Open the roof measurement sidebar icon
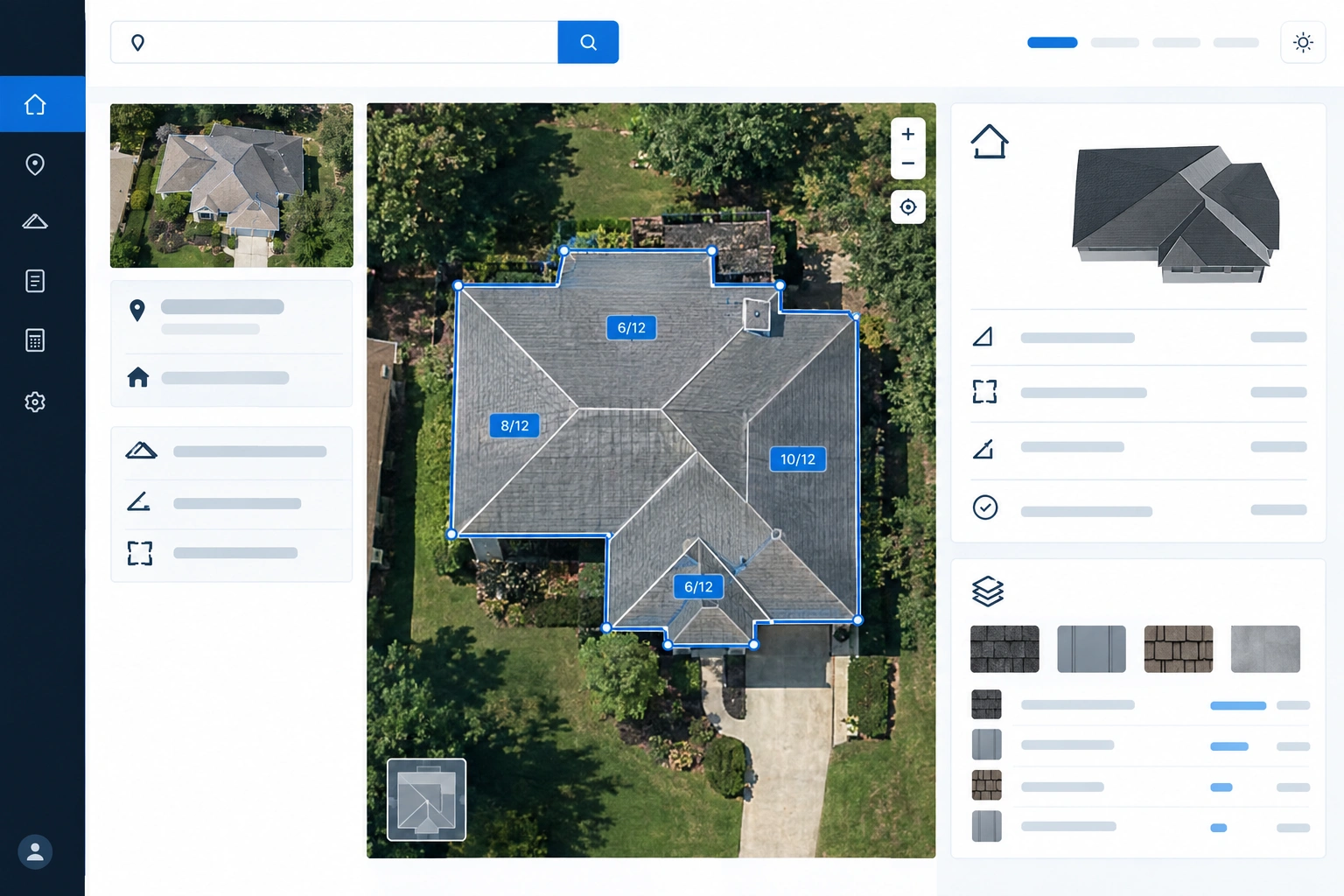Image resolution: width=1344 pixels, height=896 pixels. click(x=35, y=221)
